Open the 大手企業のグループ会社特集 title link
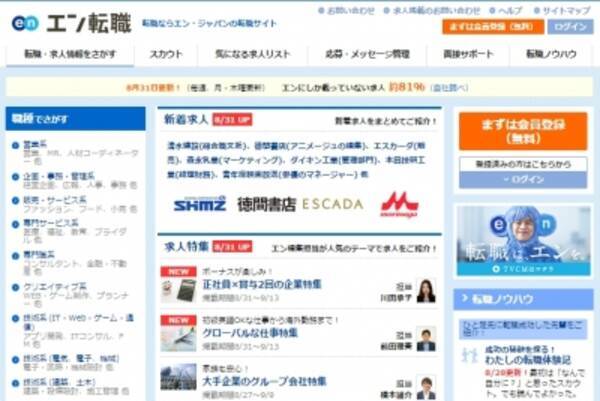600x401 pixels. click(x=264, y=381)
